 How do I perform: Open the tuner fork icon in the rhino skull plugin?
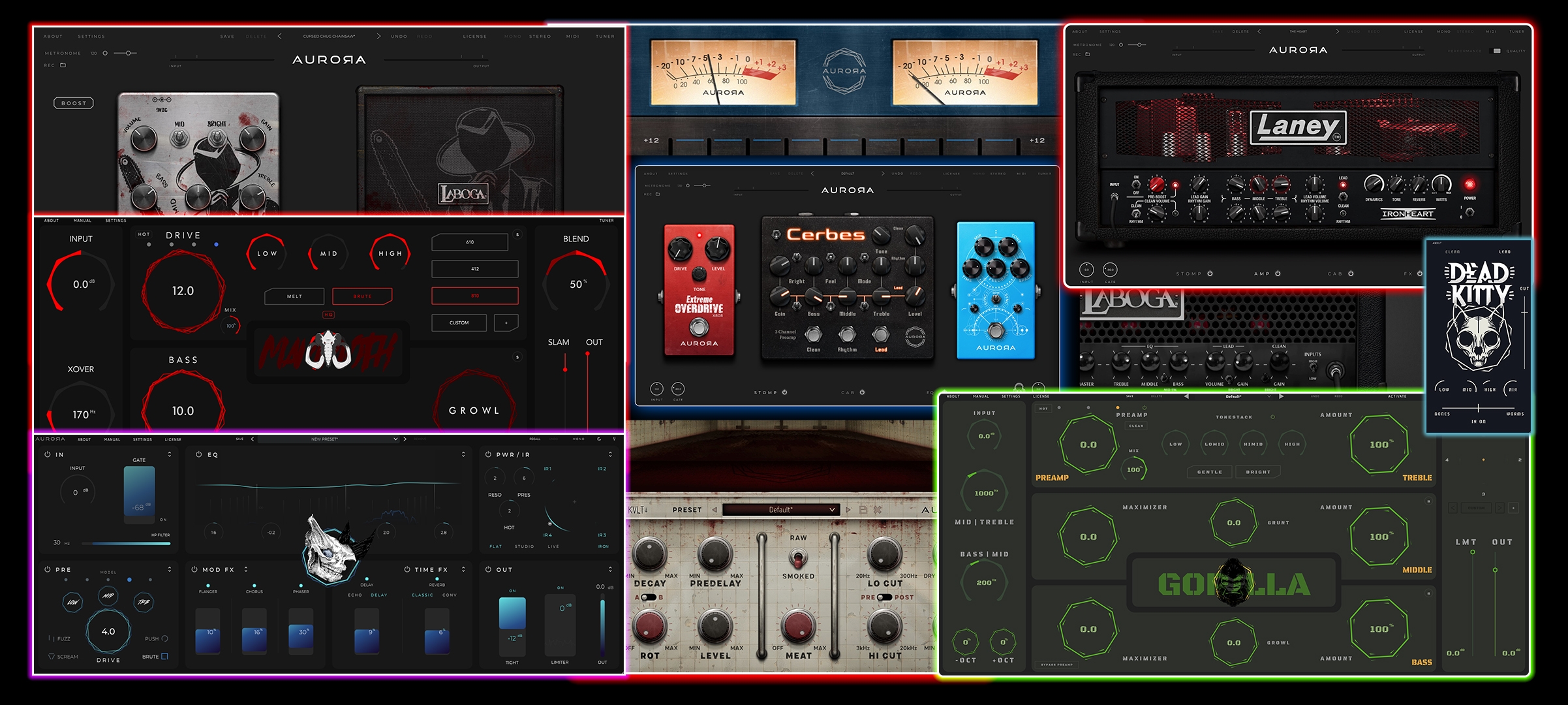point(614,439)
